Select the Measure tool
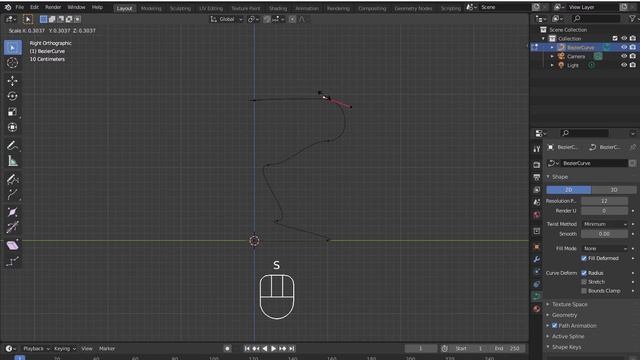This screenshot has width=640, height=360. (x=12, y=161)
